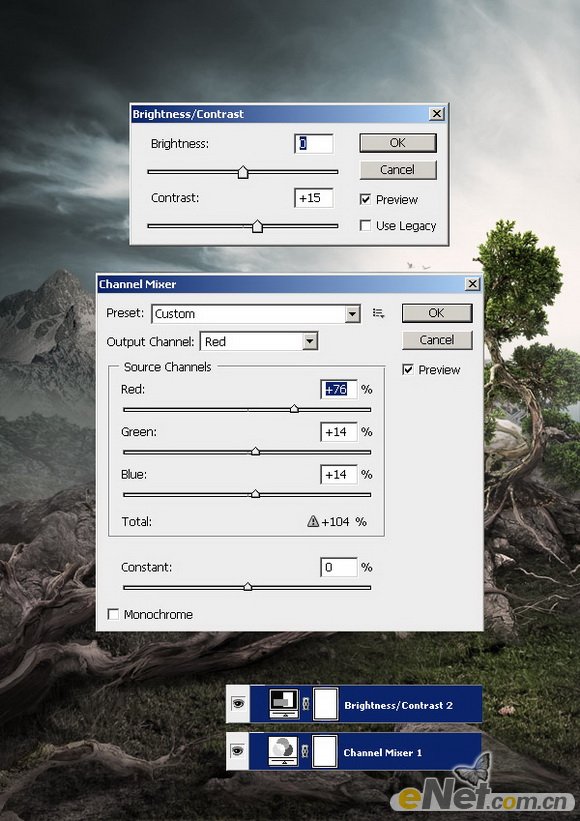The image size is (580, 821).
Task: Select the Channel Mixer 1 layer mask thumbnail
Action: 325,751
